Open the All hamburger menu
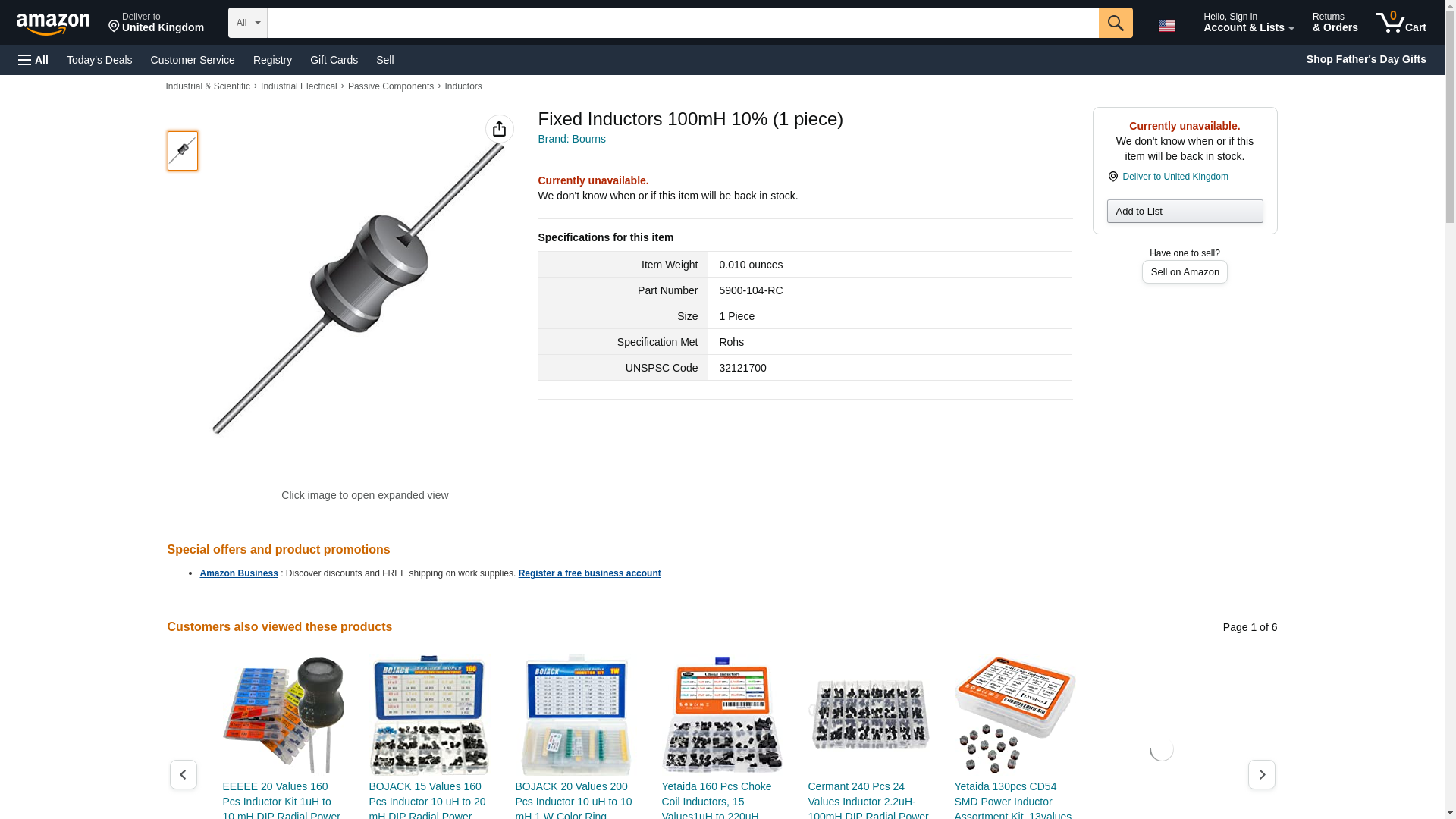 (33, 60)
